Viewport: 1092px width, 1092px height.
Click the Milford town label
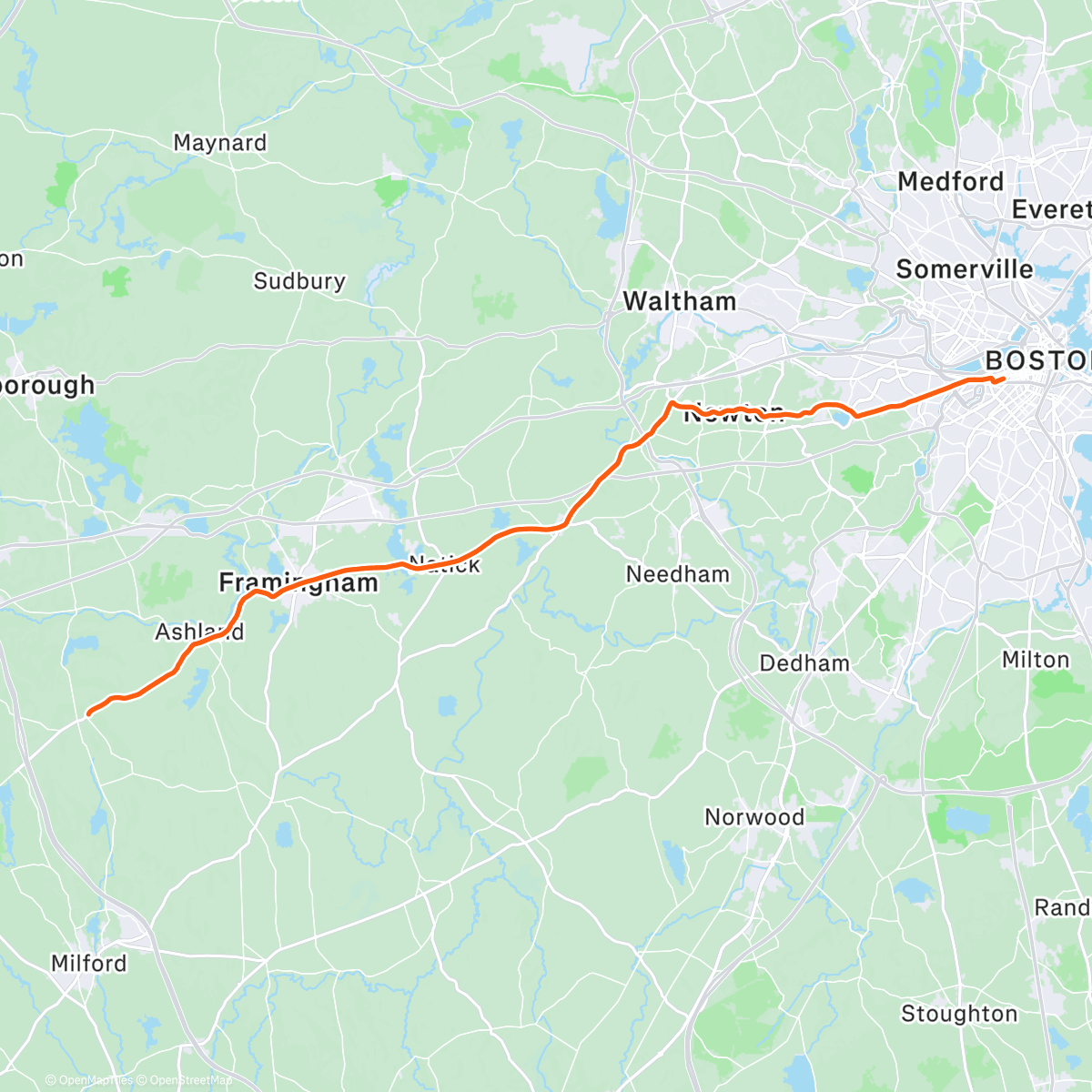tap(88, 963)
